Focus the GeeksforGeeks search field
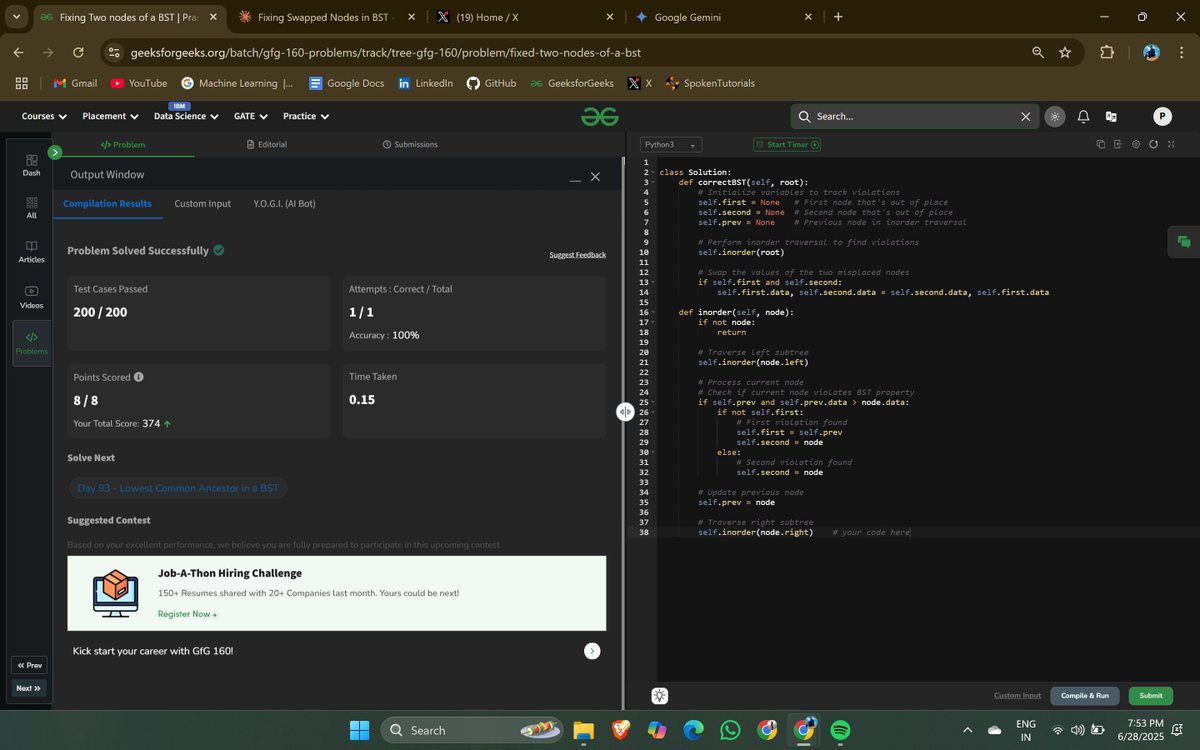Viewport: 1200px width, 750px height. click(x=913, y=117)
